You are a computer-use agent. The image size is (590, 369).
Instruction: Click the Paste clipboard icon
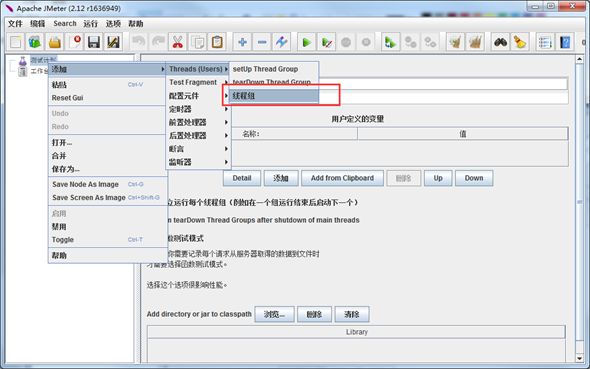(x=217, y=42)
